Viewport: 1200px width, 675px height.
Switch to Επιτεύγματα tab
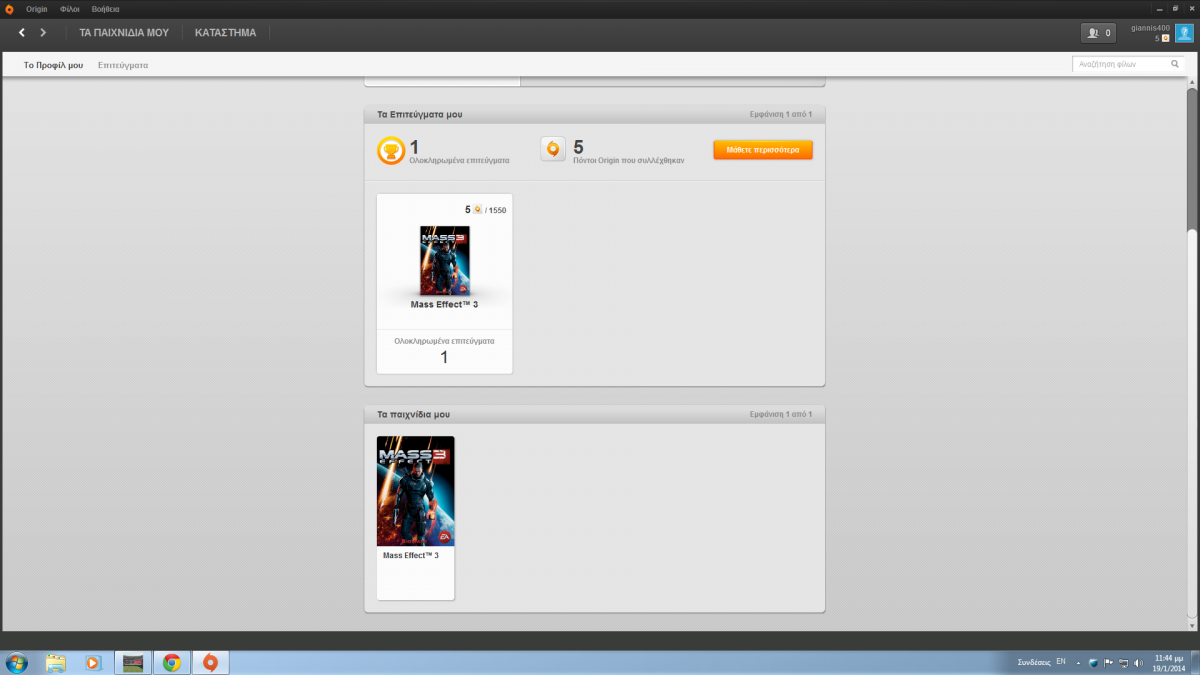[x=123, y=65]
